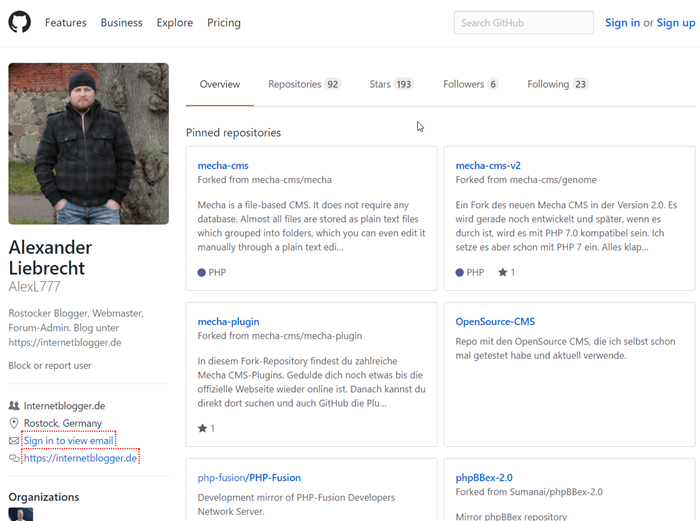Open the mecha-cms-v2 repository link
Screen dimensions: 700x521
488,165
